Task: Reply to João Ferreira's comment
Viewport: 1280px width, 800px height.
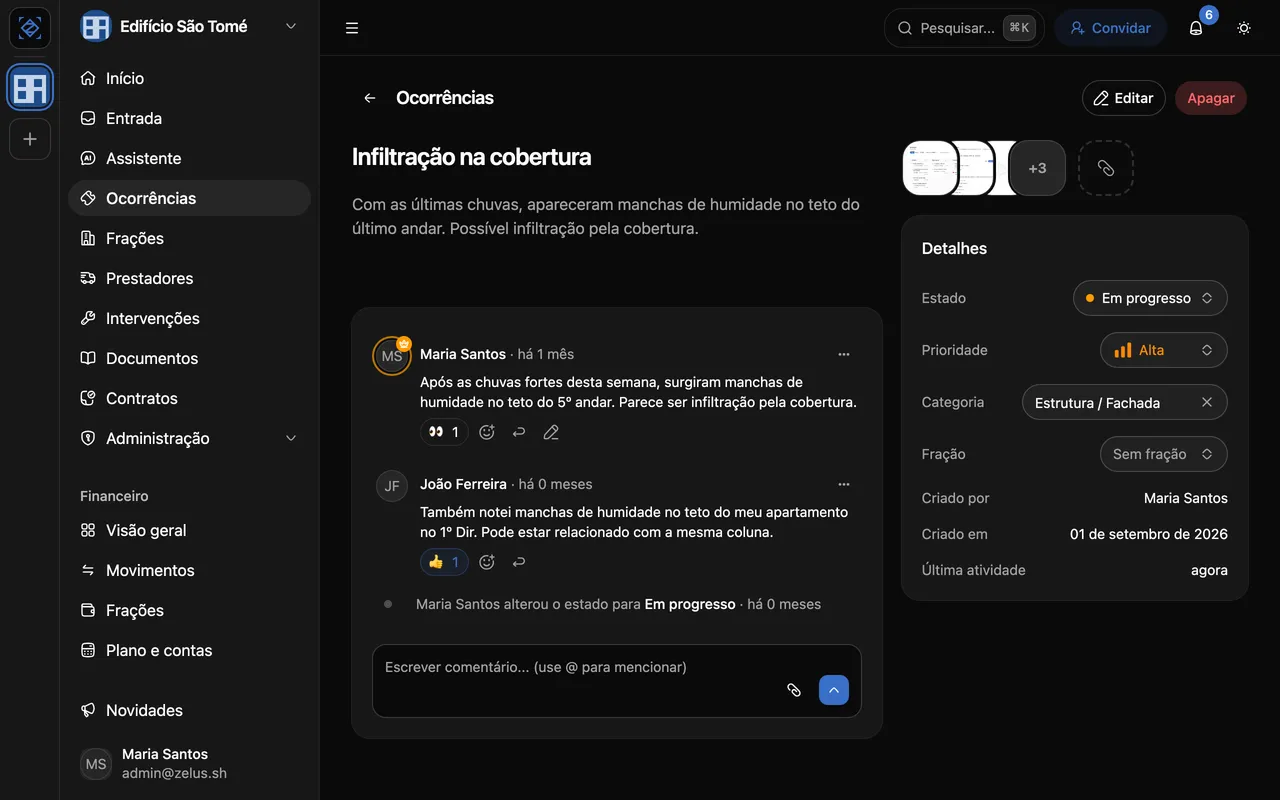Action: point(519,562)
